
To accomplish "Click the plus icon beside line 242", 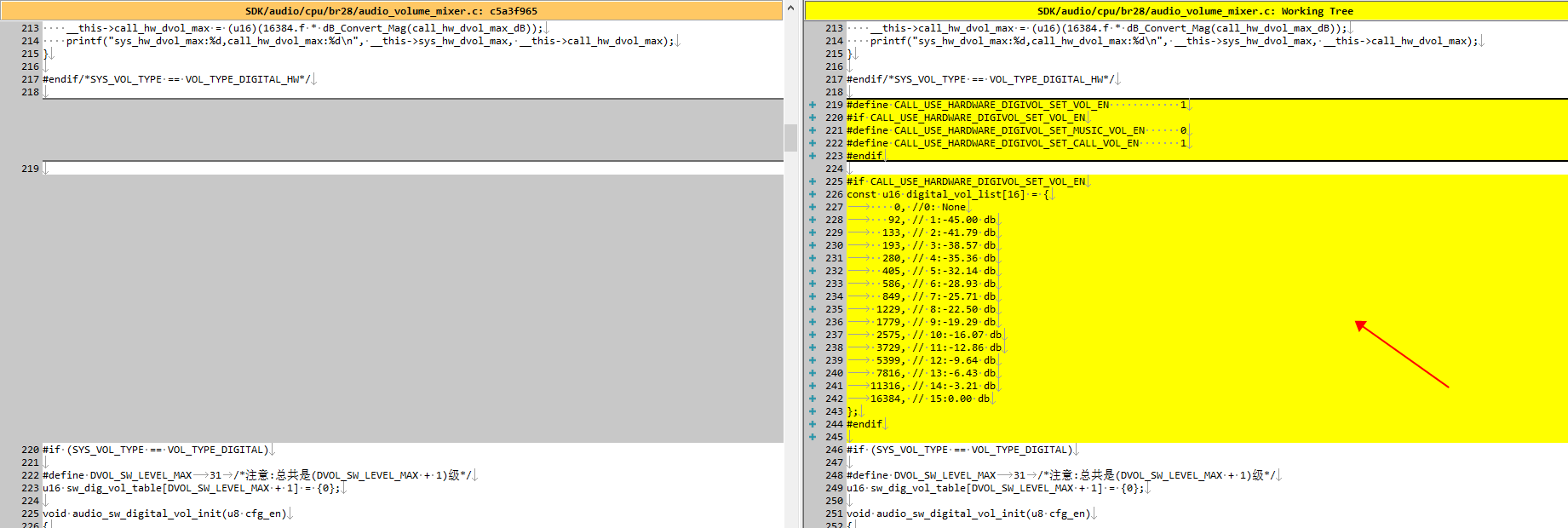I will point(813,399).
